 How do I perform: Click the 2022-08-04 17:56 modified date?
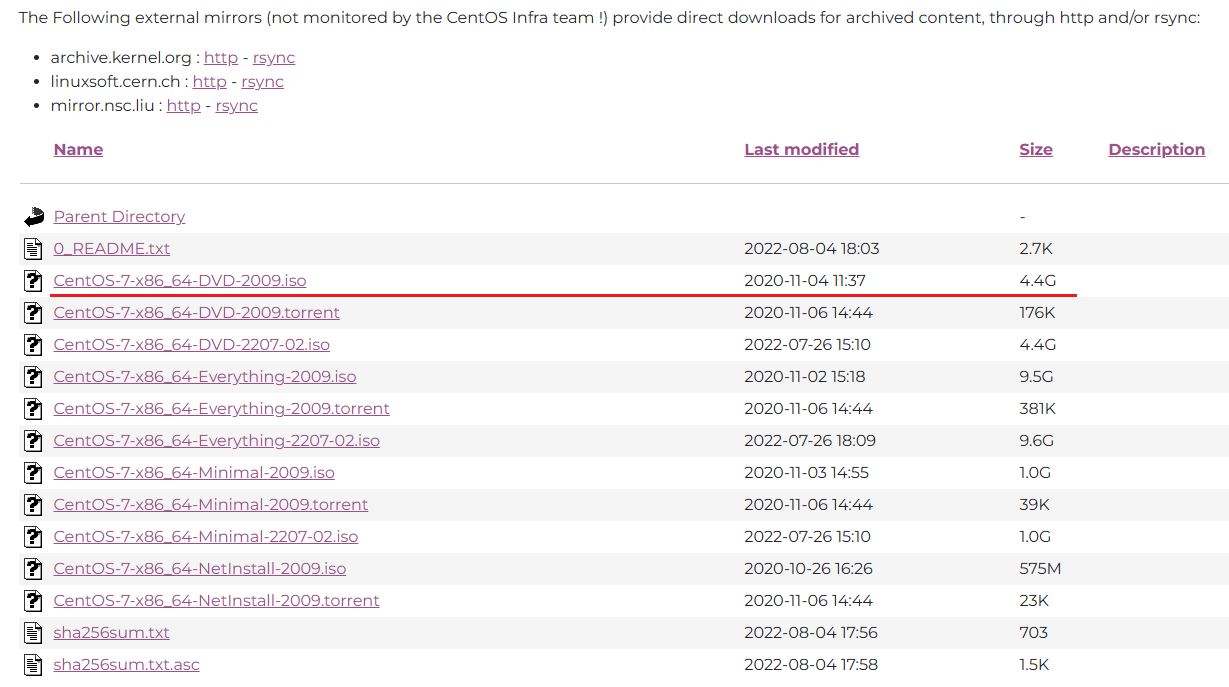click(811, 632)
